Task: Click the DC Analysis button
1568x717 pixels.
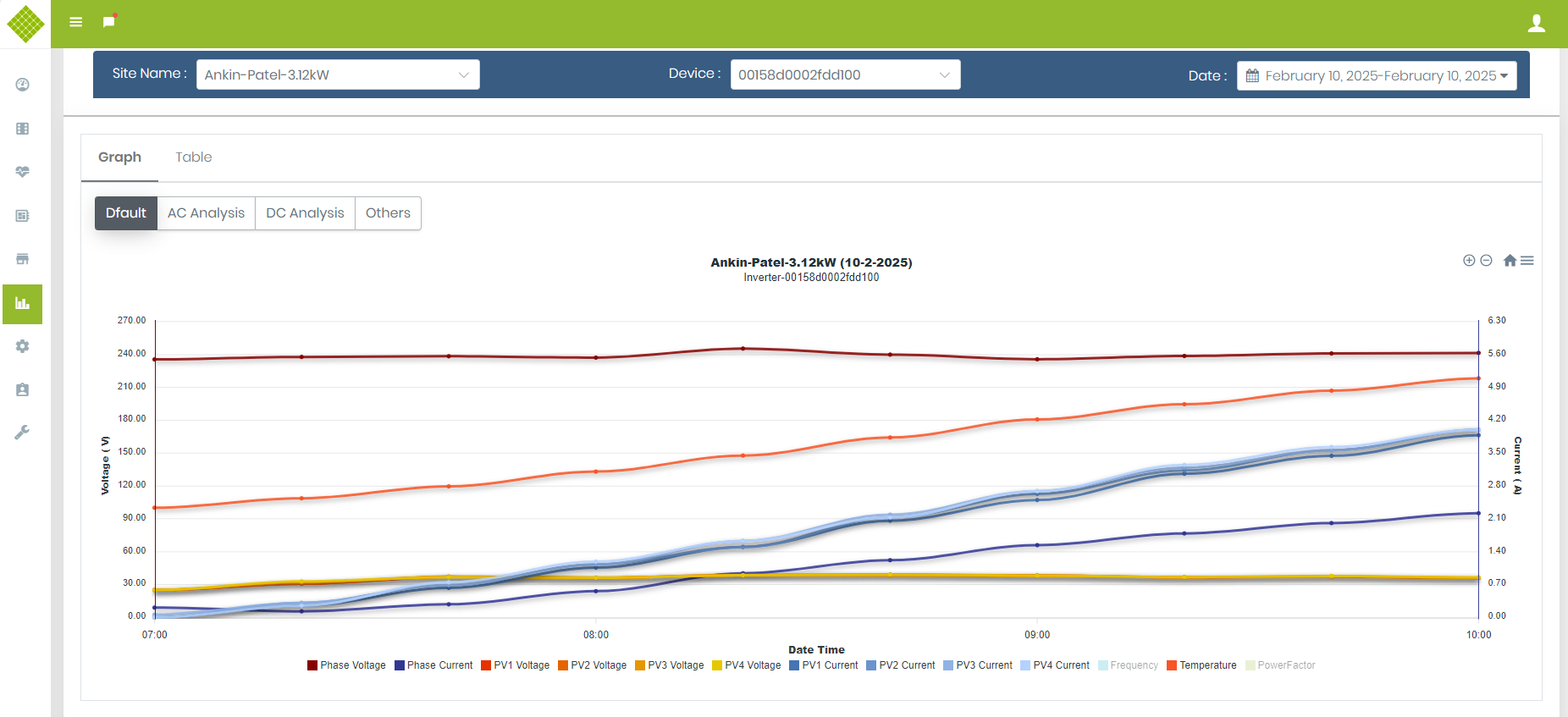Action: tap(305, 213)
